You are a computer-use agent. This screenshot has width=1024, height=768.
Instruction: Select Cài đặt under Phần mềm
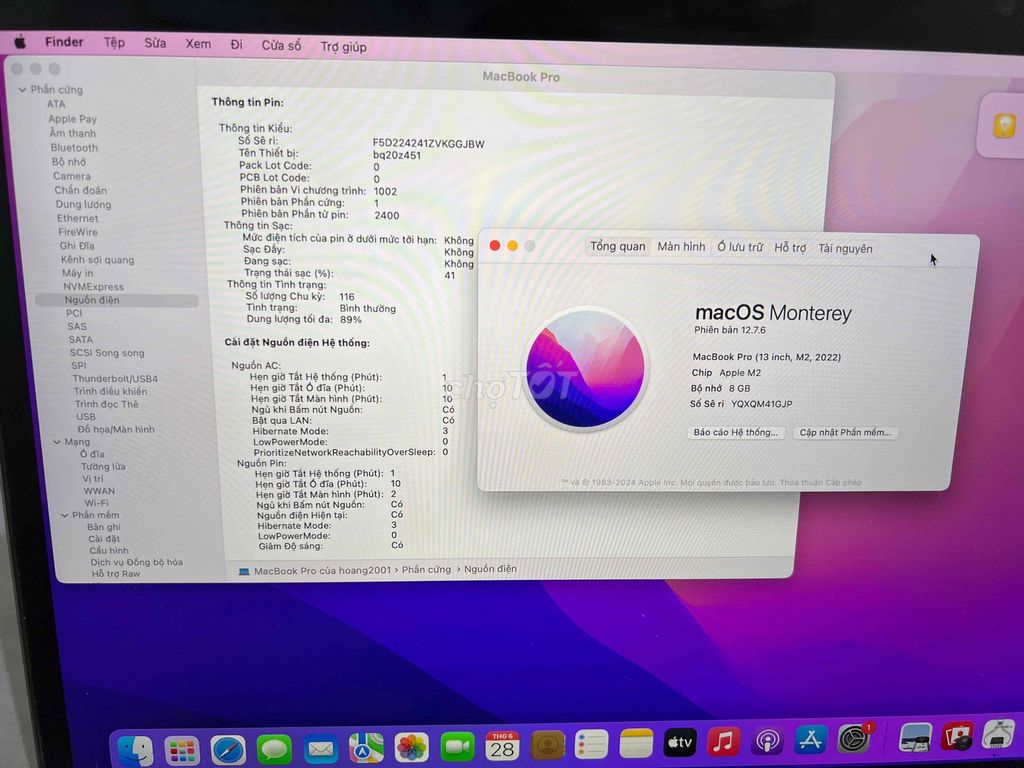(x=104, y=539)
